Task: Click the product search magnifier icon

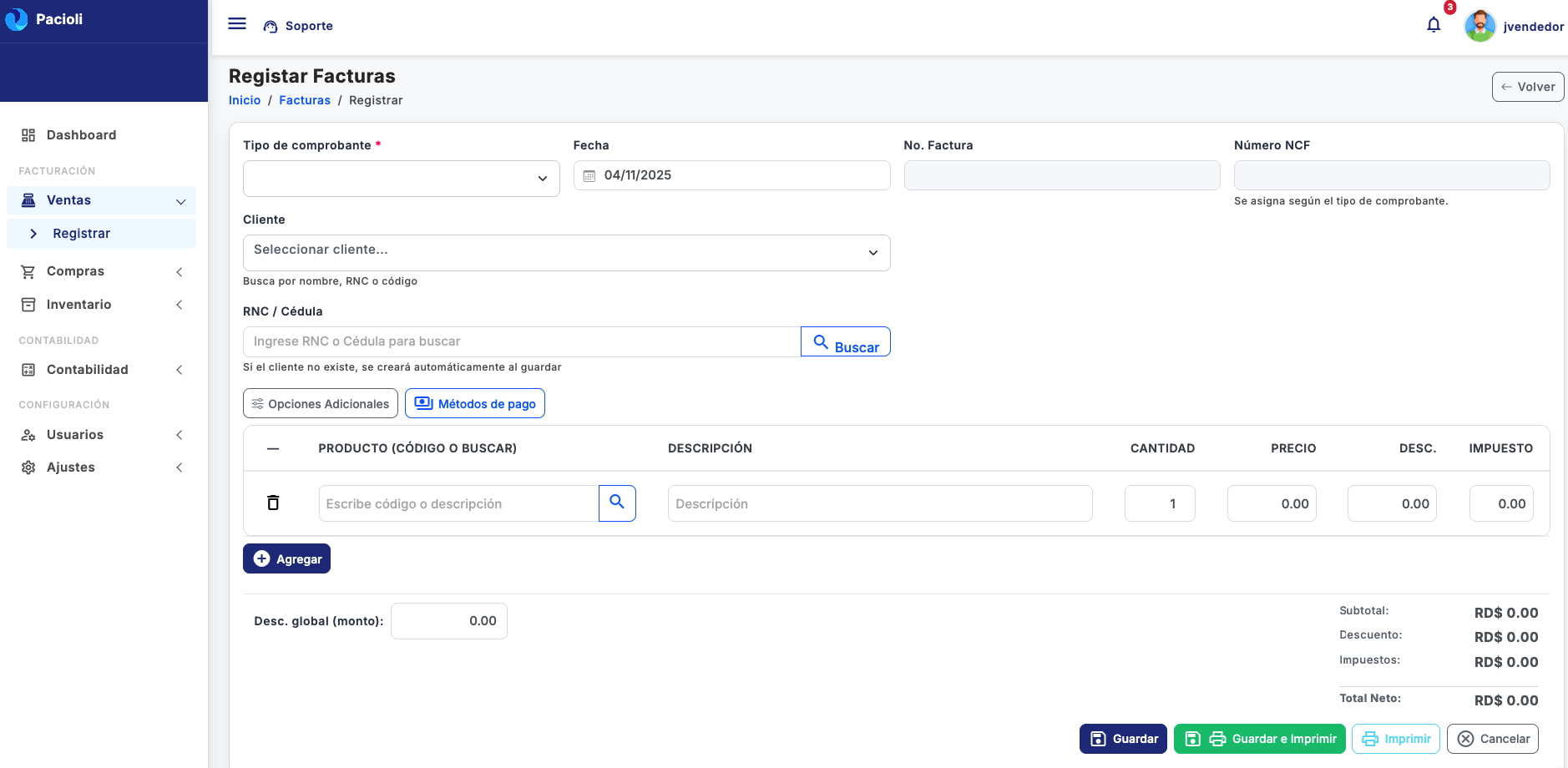Action: pos(617,503)
